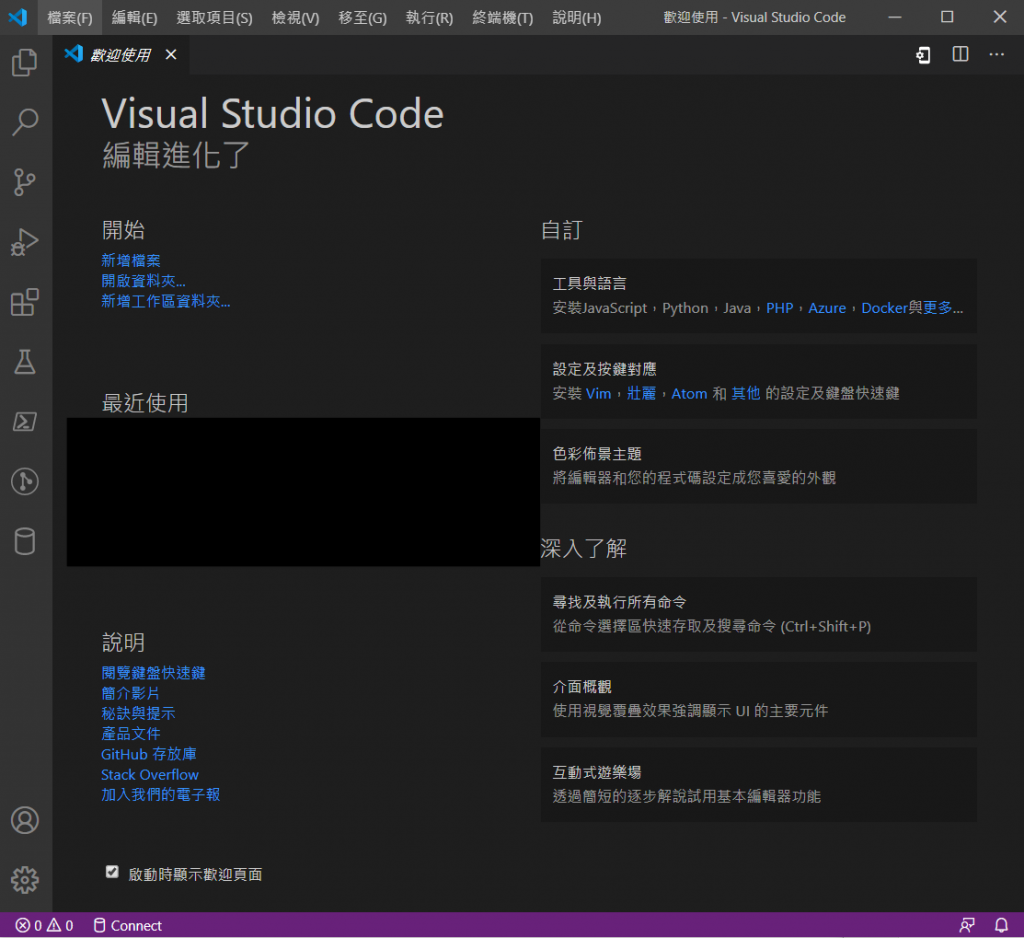Click the 新增工作區資料夾... link
1024x938 pixels.
[x=166, y=301]
